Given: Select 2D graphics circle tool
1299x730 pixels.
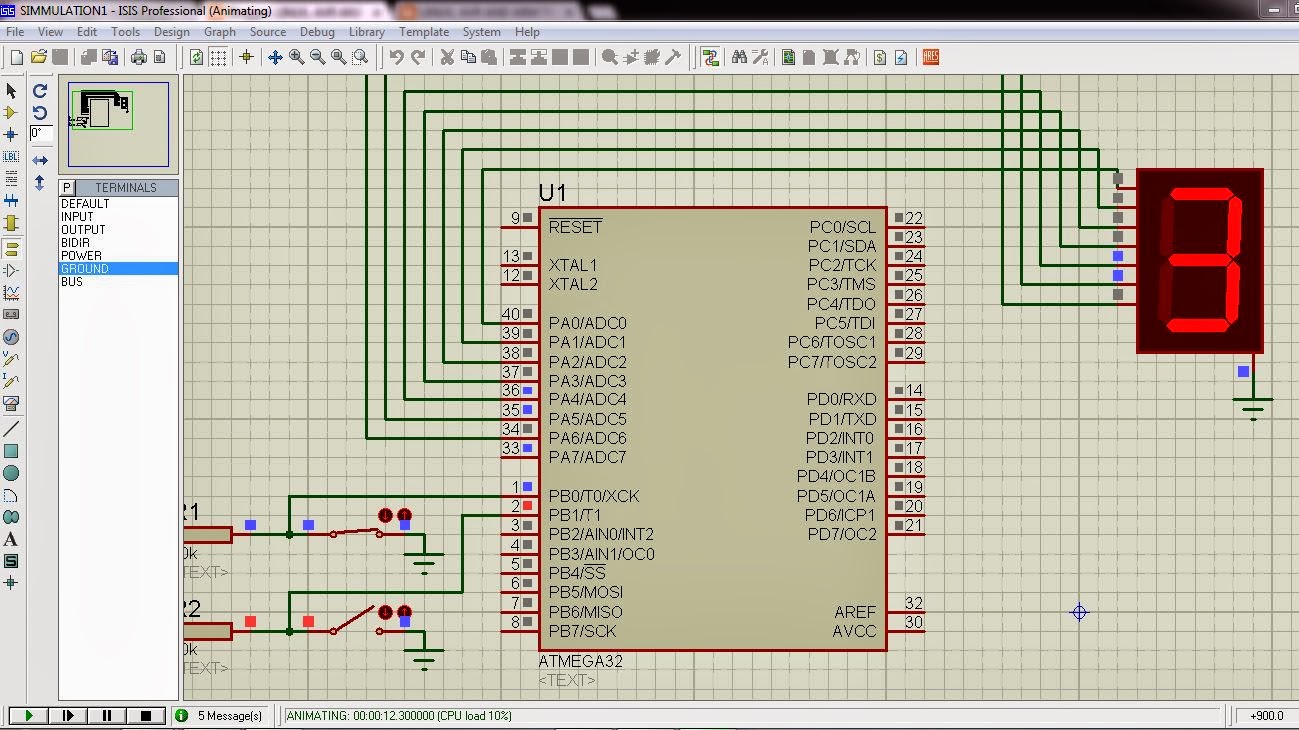Looking at the screenshot, I should pos(11,473).
